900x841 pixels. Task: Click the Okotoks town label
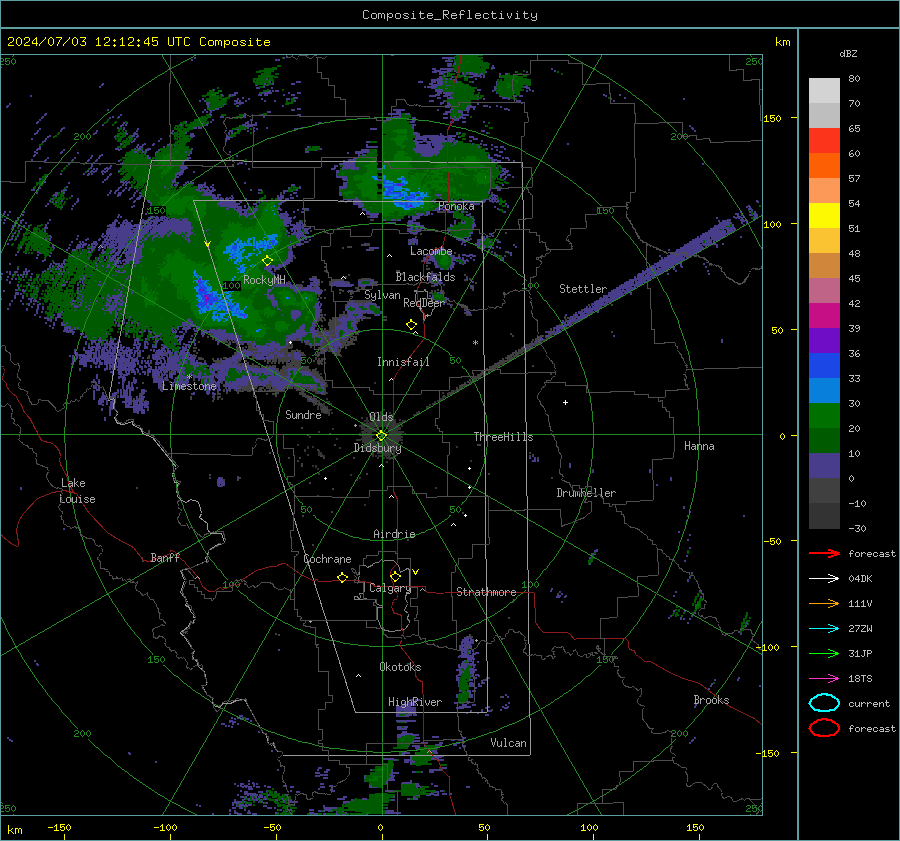(400, 667)
